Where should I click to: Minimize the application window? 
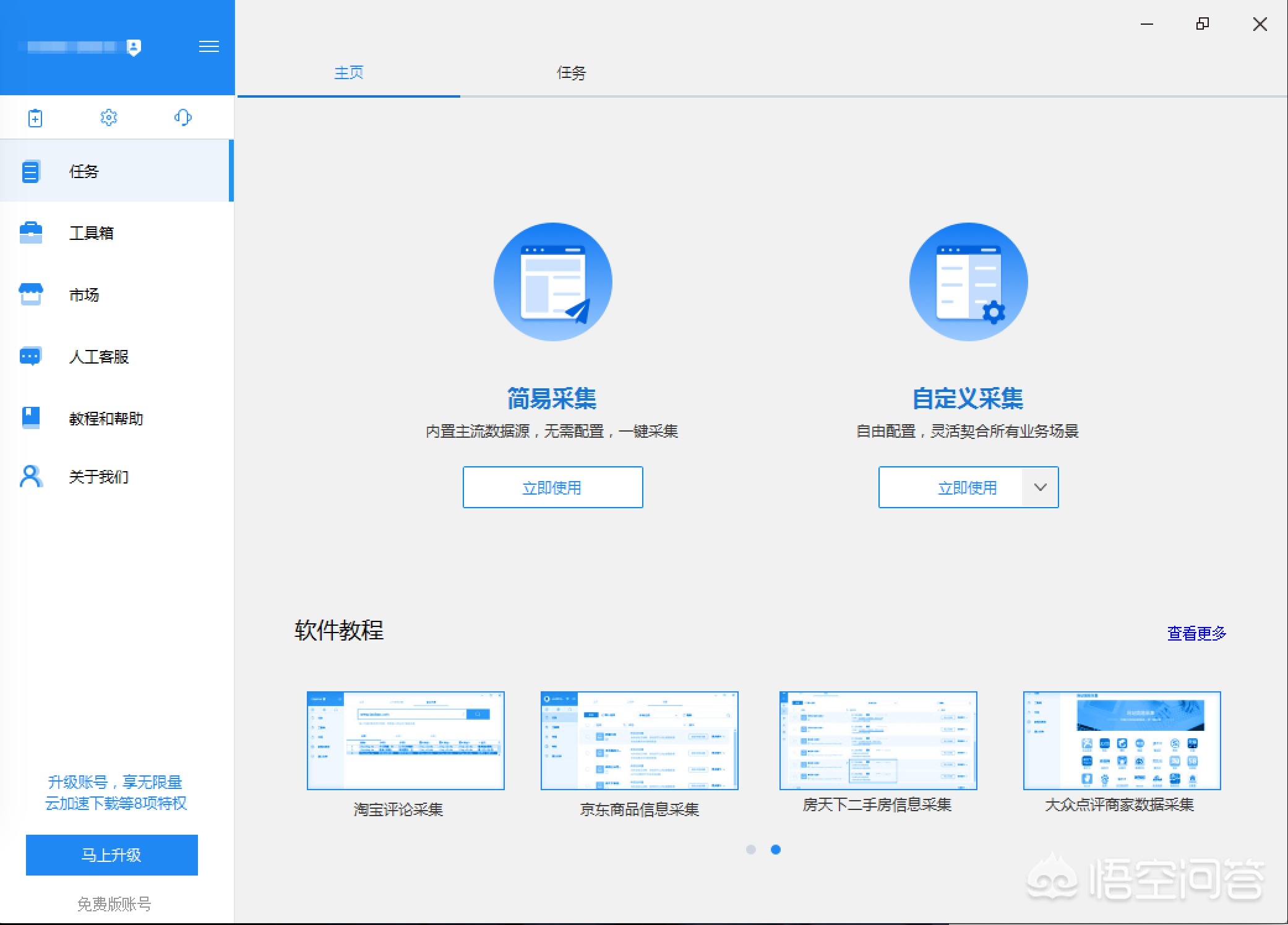(x=1147, y=24)
